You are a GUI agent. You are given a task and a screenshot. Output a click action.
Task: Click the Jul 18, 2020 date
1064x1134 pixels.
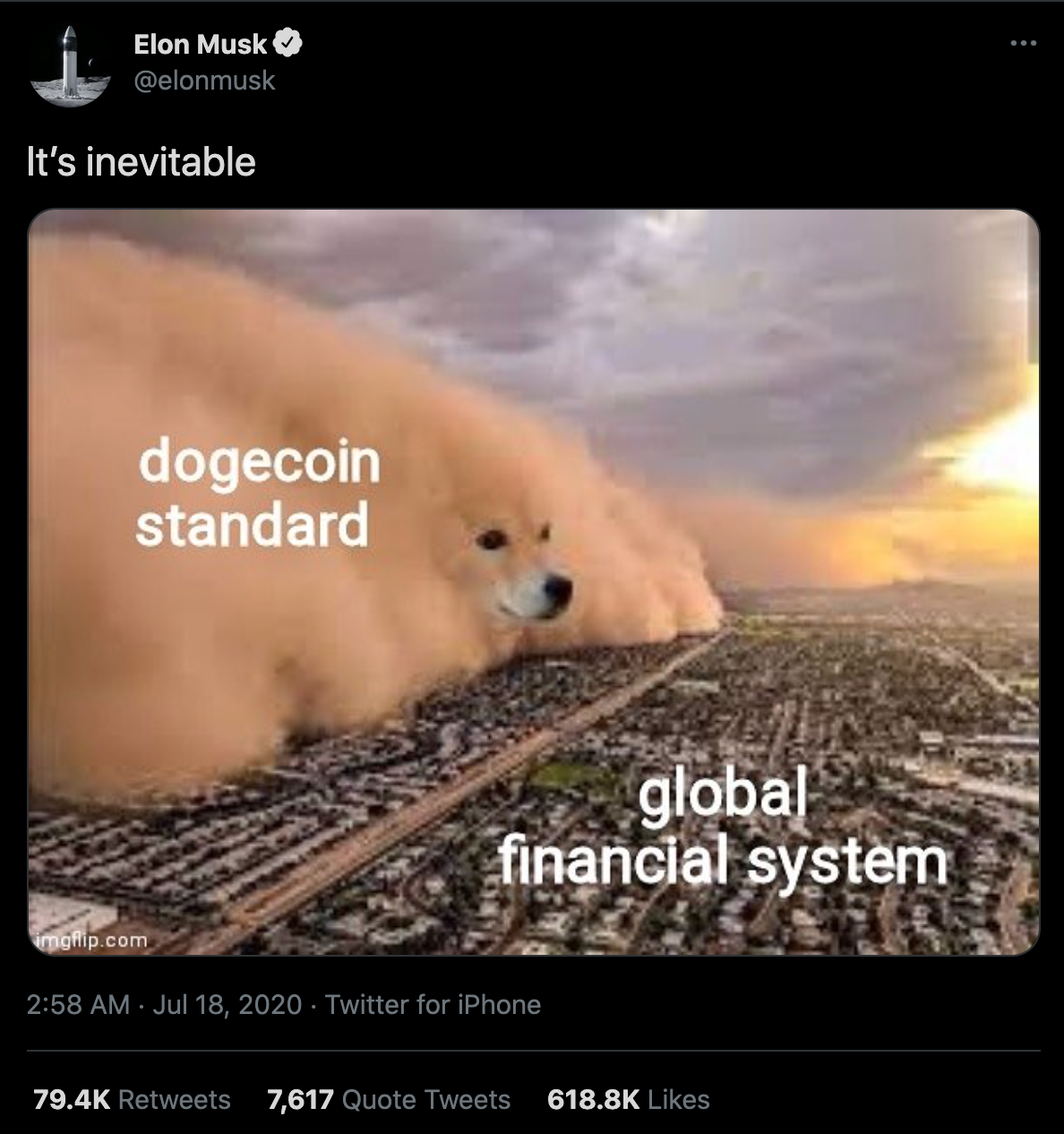pyautogui.click(x=227, y=1004)
